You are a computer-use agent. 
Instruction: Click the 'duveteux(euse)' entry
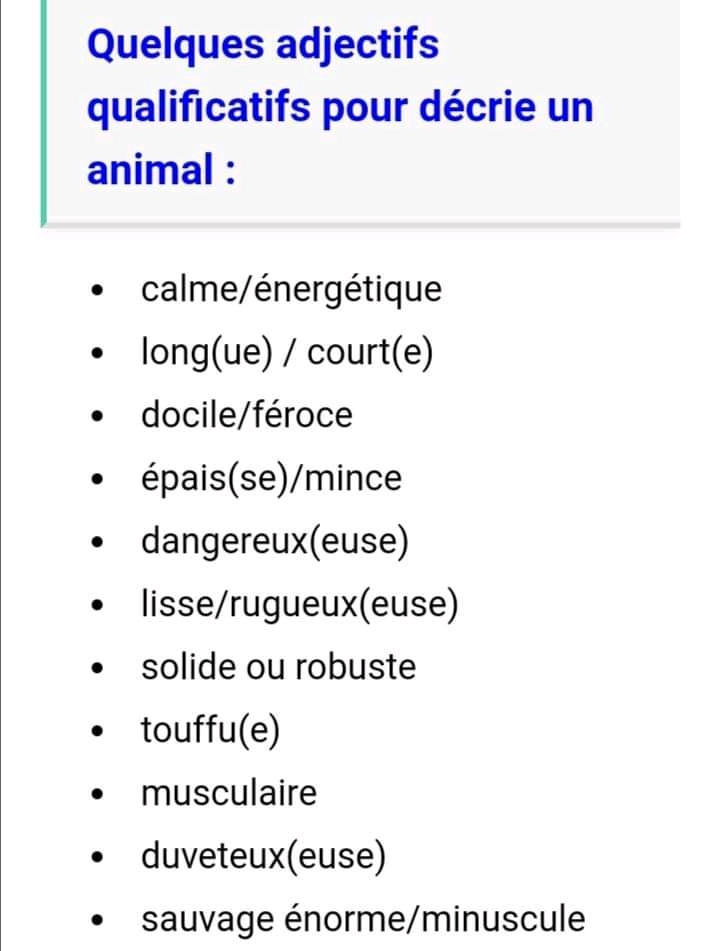tap(263, 857)
